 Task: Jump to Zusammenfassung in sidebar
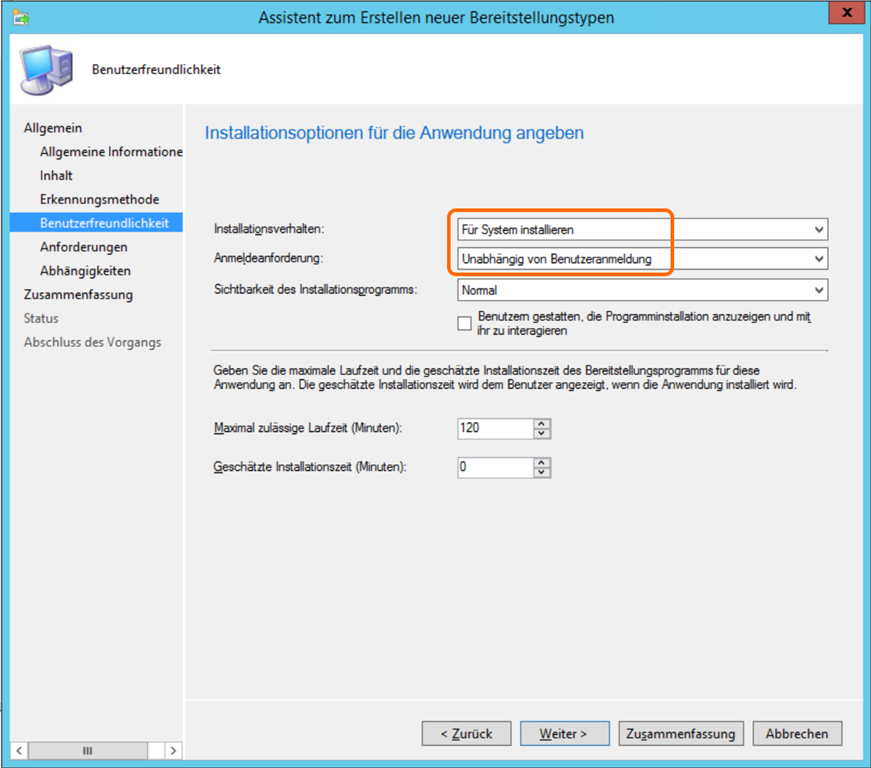(78, 295)
